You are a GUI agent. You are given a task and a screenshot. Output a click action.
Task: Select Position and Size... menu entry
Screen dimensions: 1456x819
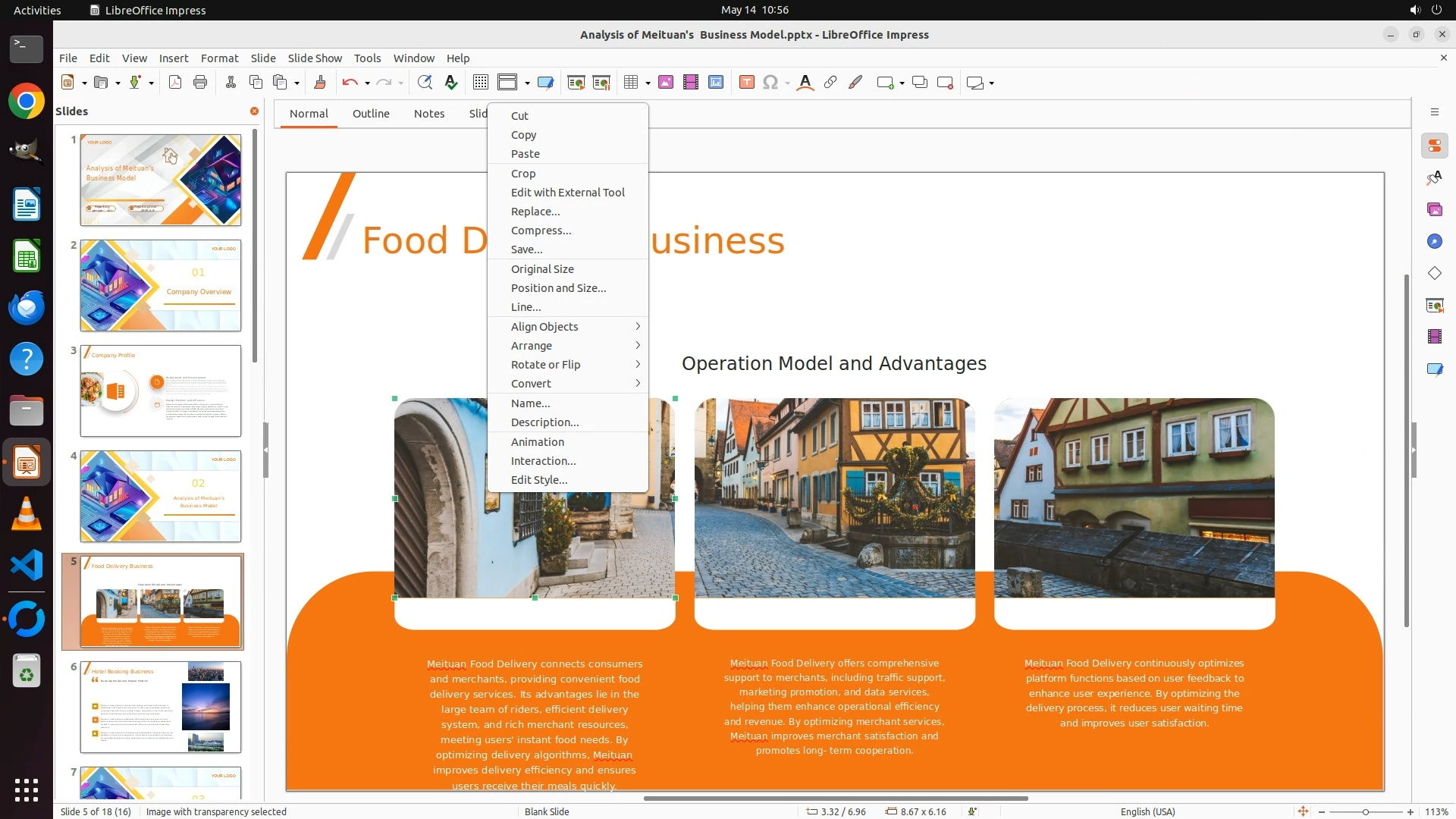pyautogui.click(x=558, y=288)
